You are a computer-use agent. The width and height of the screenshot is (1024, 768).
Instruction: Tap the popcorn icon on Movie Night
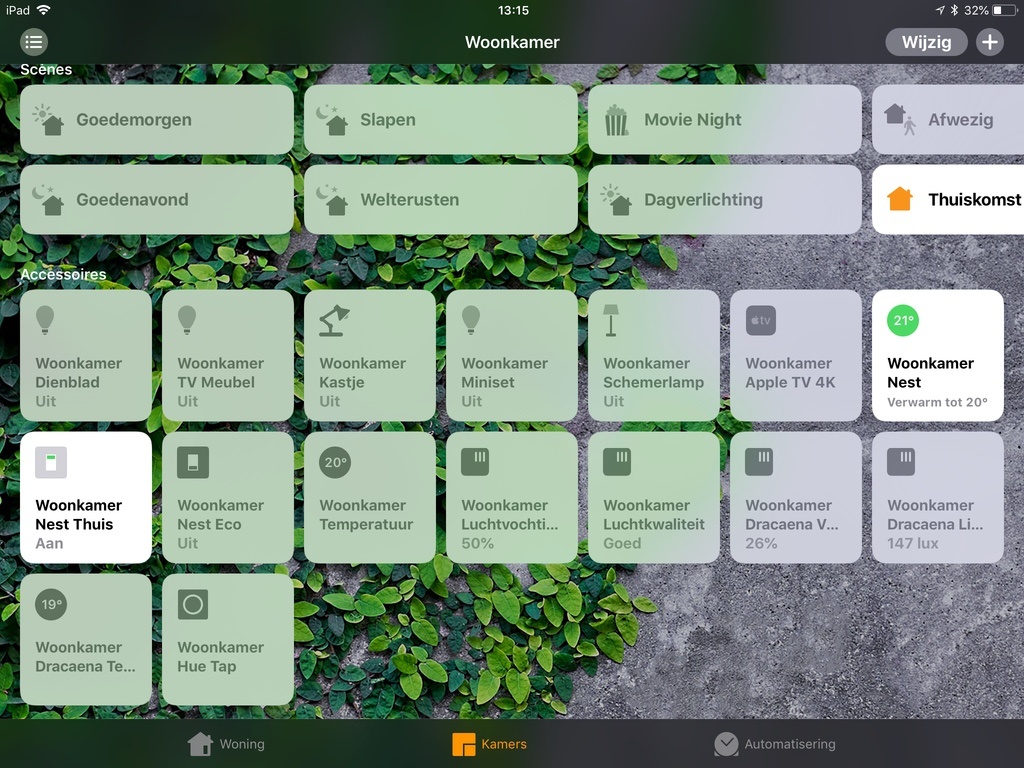coord(616,121)
